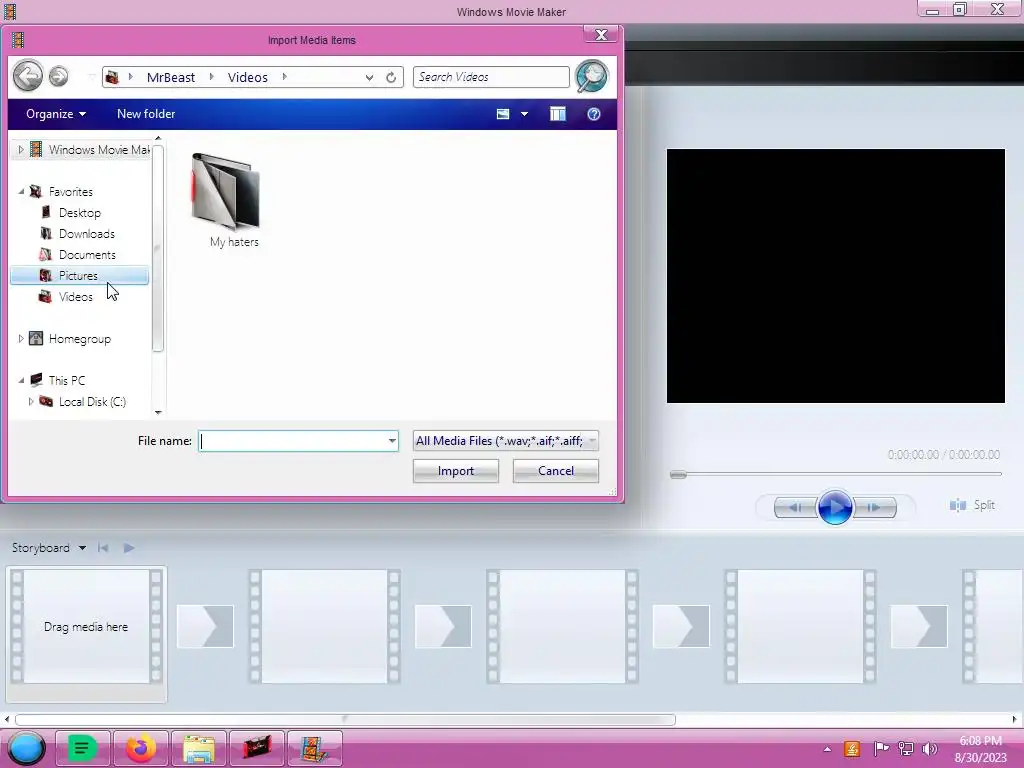Click the storyboard Rewind button

pyautogui.click(x=103, y=548)
